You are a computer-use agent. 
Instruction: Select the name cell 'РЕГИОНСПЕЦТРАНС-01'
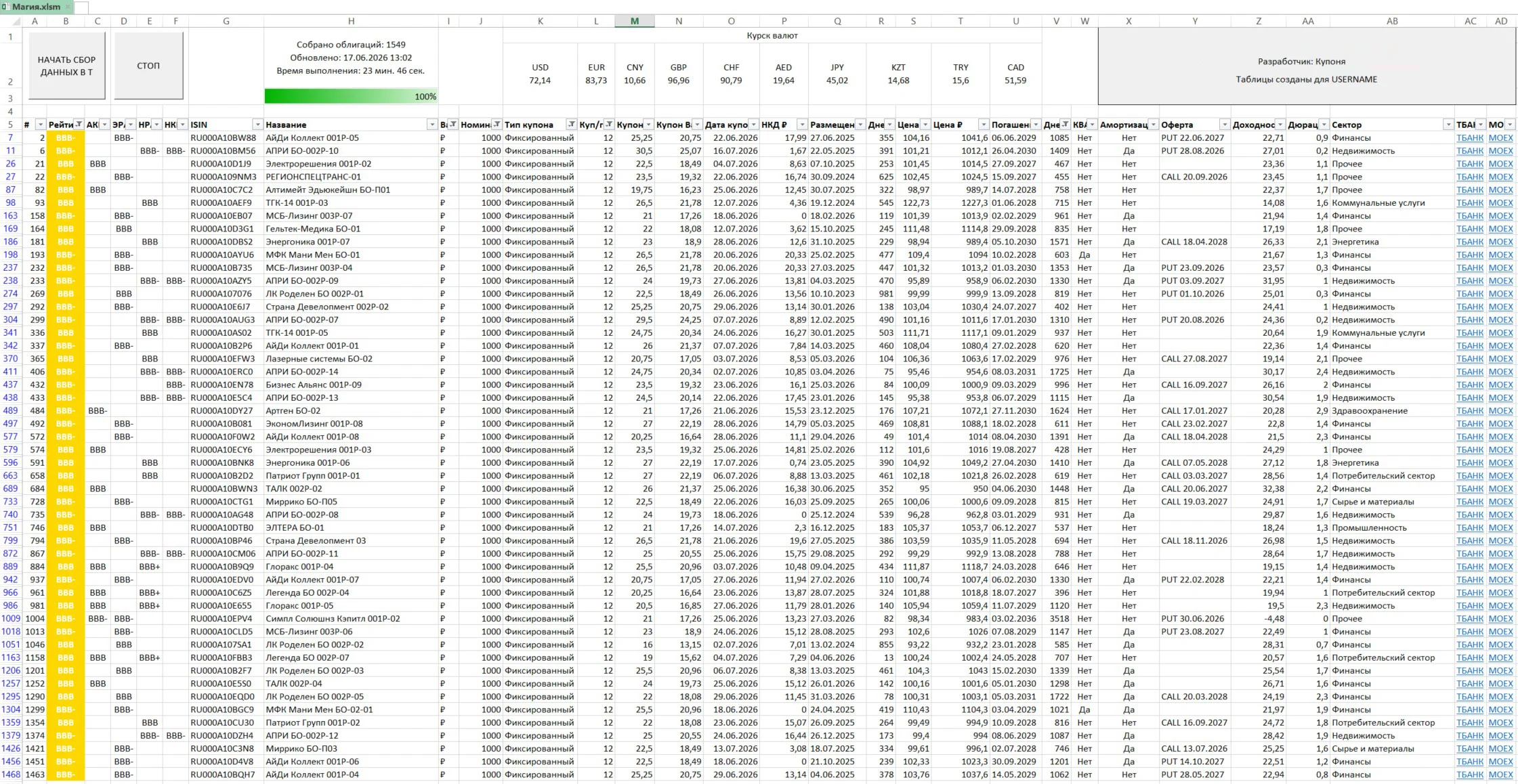coord(351,177)
